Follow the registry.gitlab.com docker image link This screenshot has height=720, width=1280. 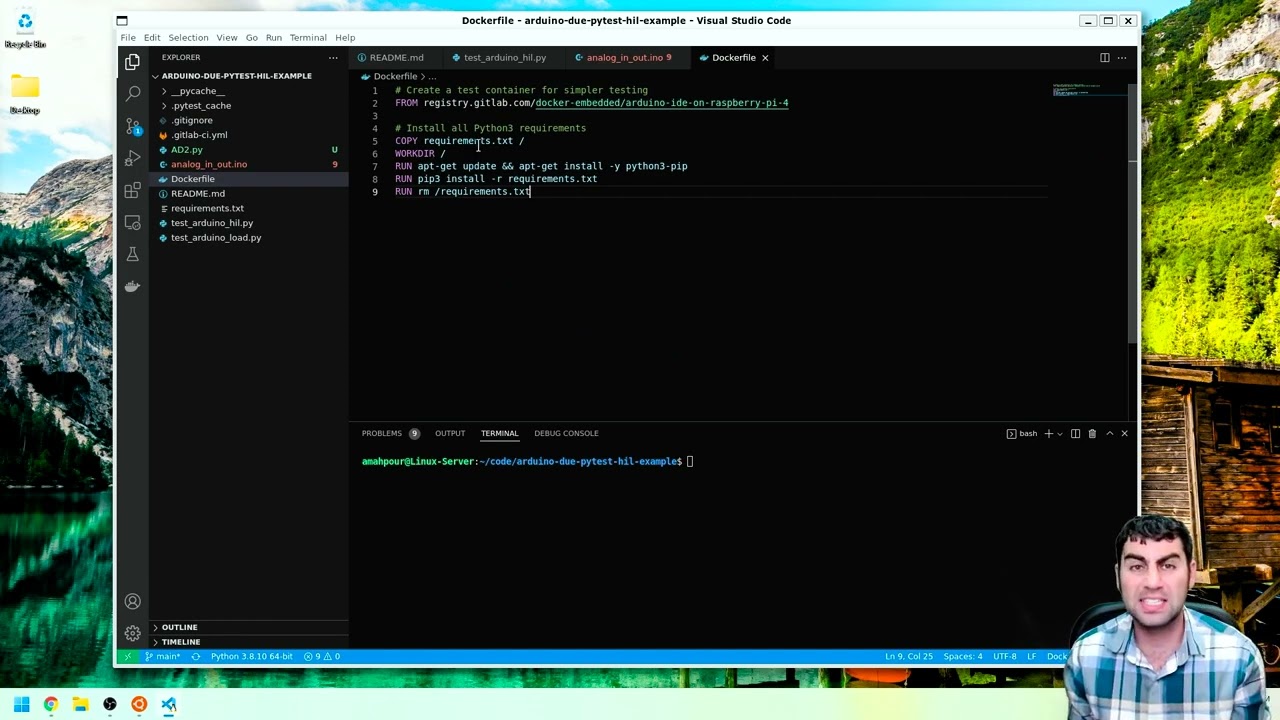coord(661,103)
